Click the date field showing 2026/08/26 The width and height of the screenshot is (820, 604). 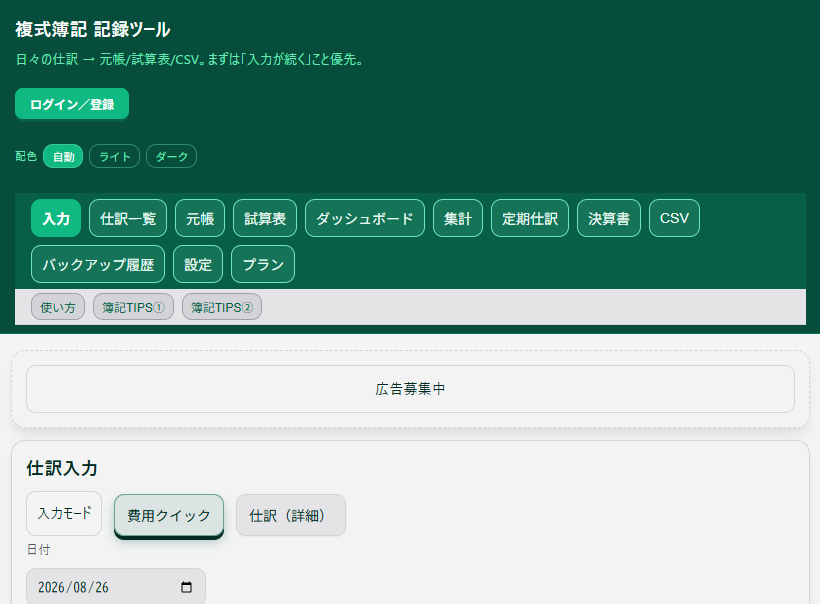point(116,587)
